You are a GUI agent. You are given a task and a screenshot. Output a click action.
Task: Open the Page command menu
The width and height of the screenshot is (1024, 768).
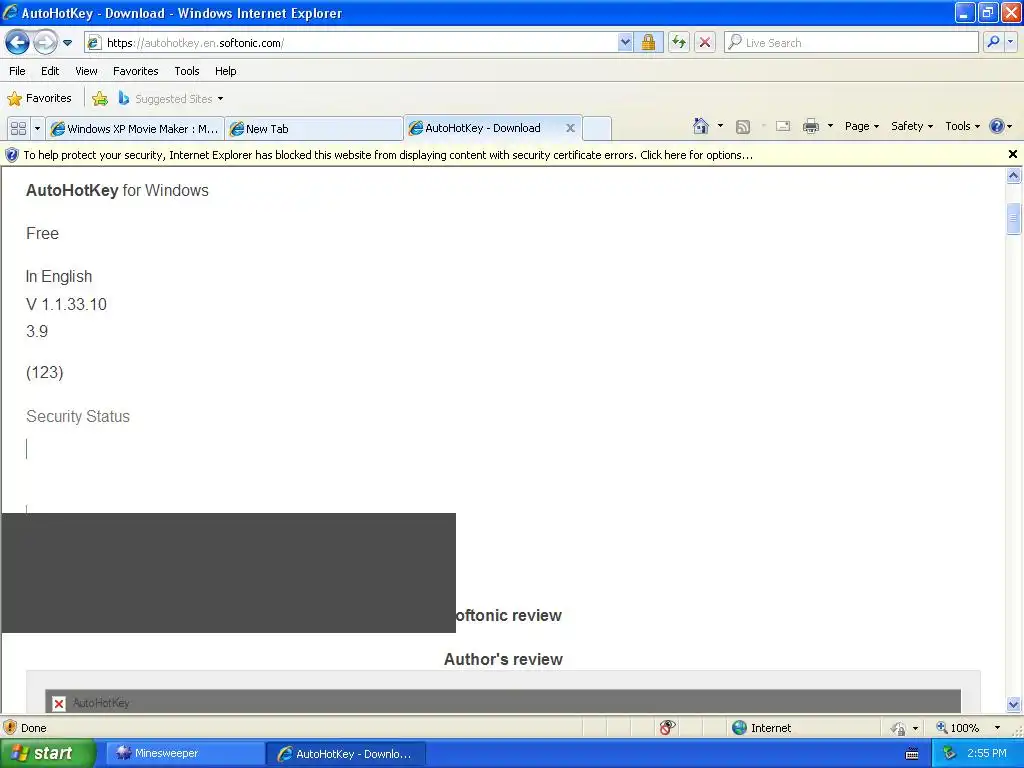pyautogui.click(x=861, y=126)
